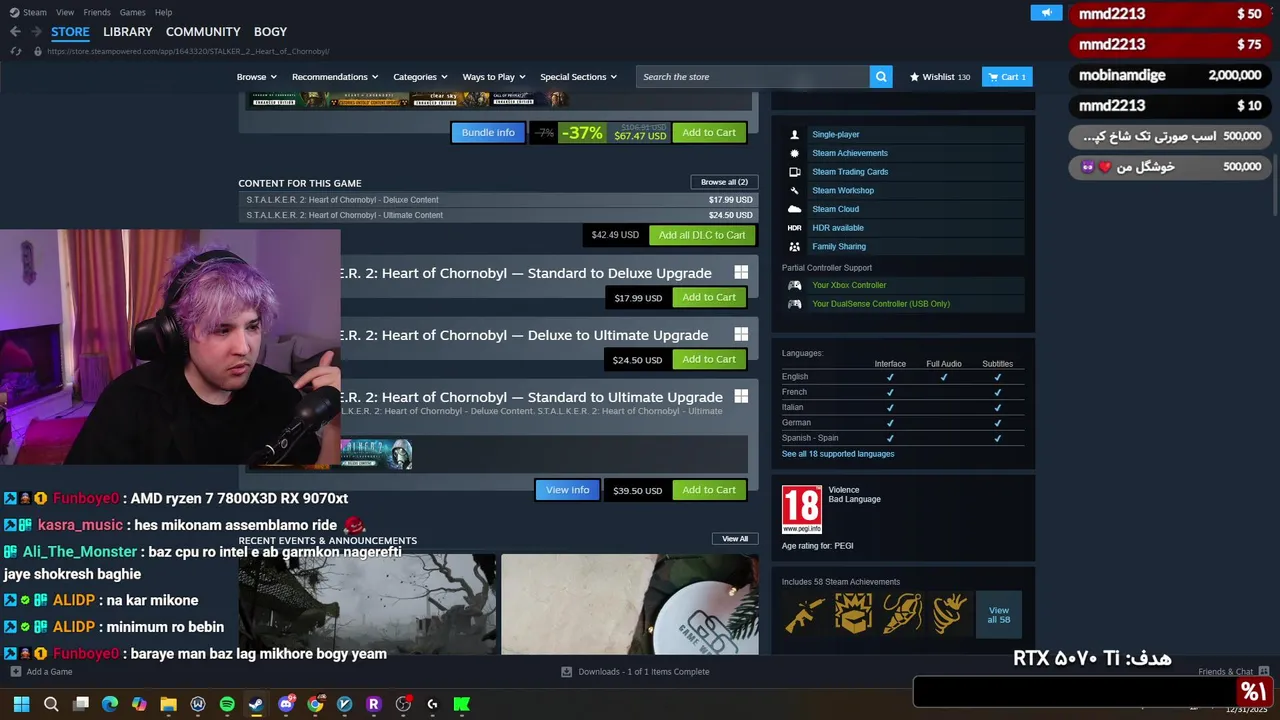Open Microsoft Edge from the taskbar
This screenshot has height=720, width=1280.
click(110, 704)
